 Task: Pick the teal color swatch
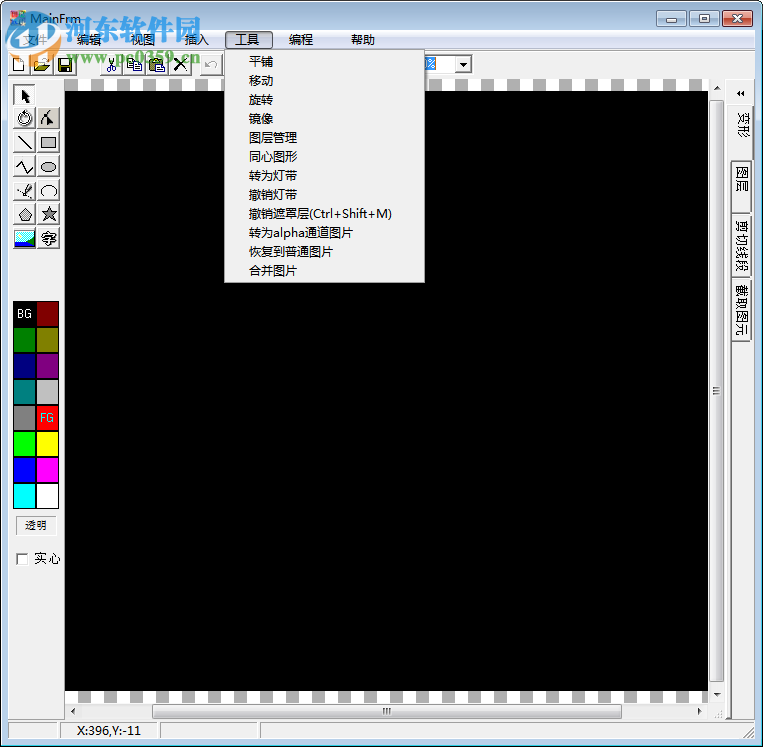(24, 392)
